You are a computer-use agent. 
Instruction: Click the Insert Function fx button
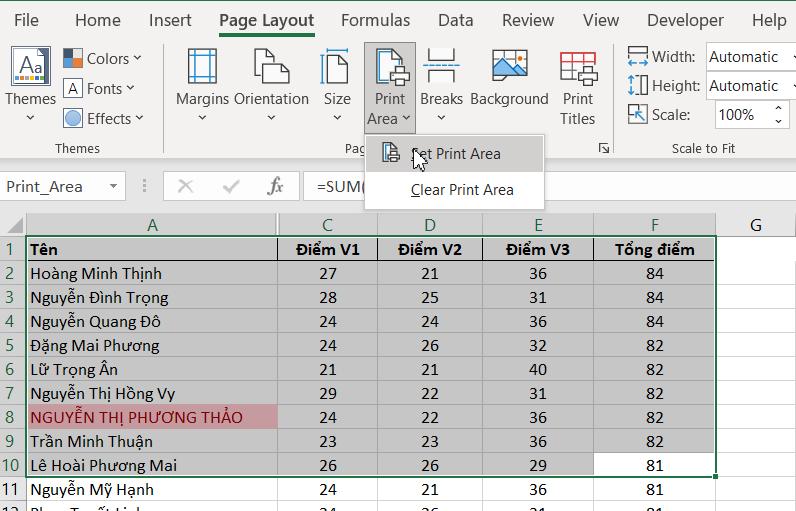point(275,186)
